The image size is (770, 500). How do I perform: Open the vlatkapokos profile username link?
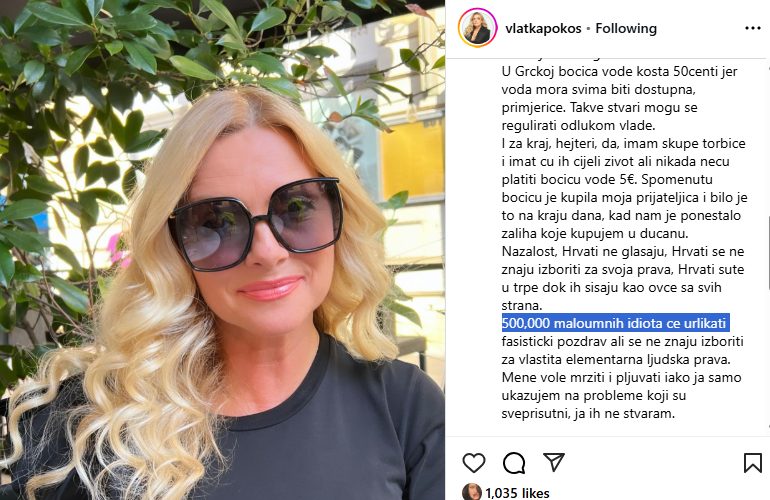[x=543, y=28]
